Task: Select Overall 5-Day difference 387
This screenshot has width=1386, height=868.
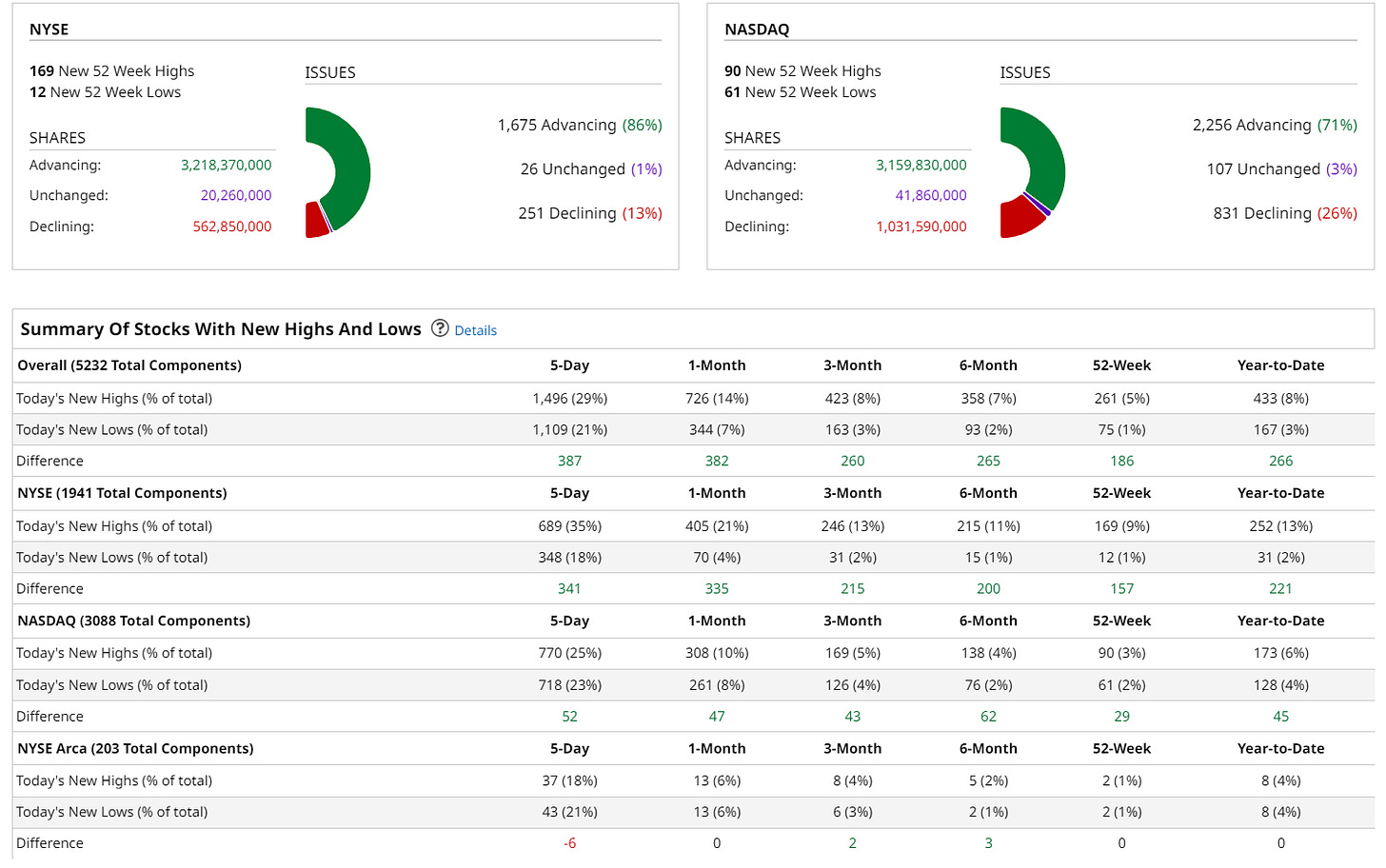Action: pos(570,462)
